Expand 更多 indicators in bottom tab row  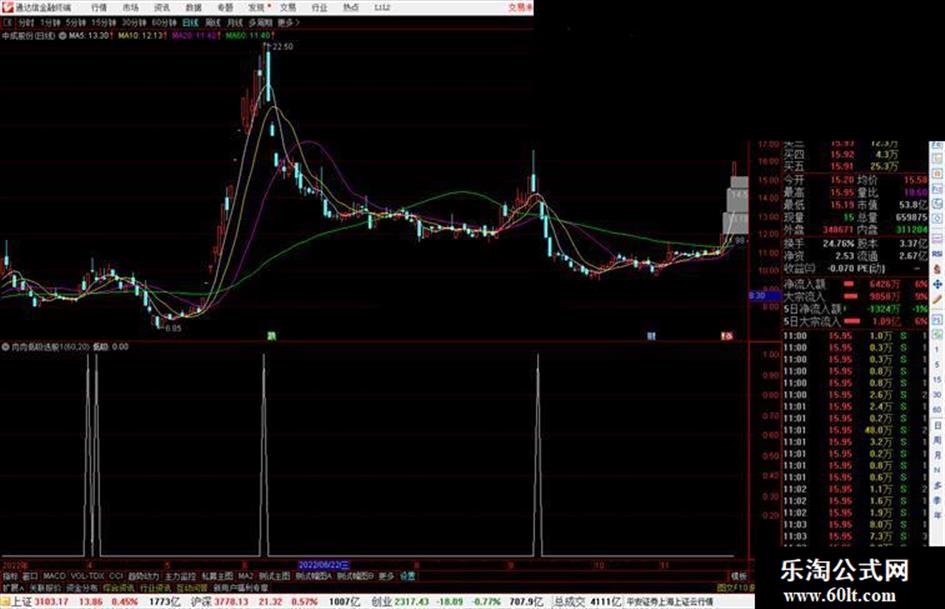[386, 576]
